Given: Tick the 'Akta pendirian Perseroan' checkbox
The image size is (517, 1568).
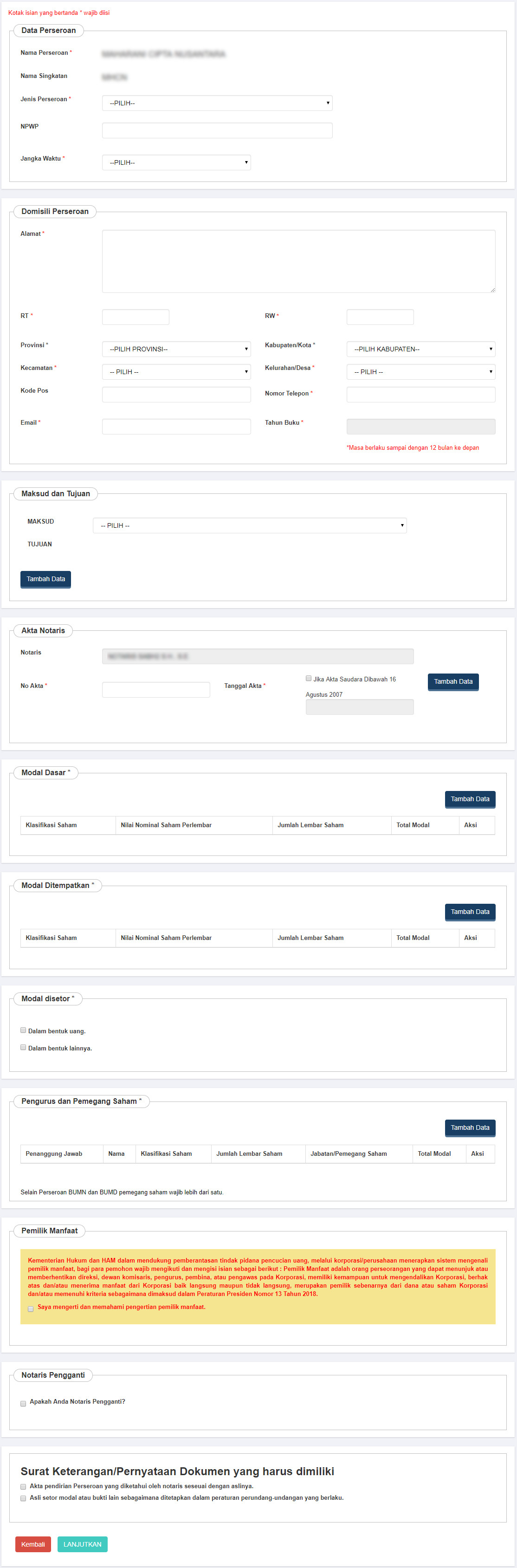Looking at the screenshot, I should tap(23, 1486).
